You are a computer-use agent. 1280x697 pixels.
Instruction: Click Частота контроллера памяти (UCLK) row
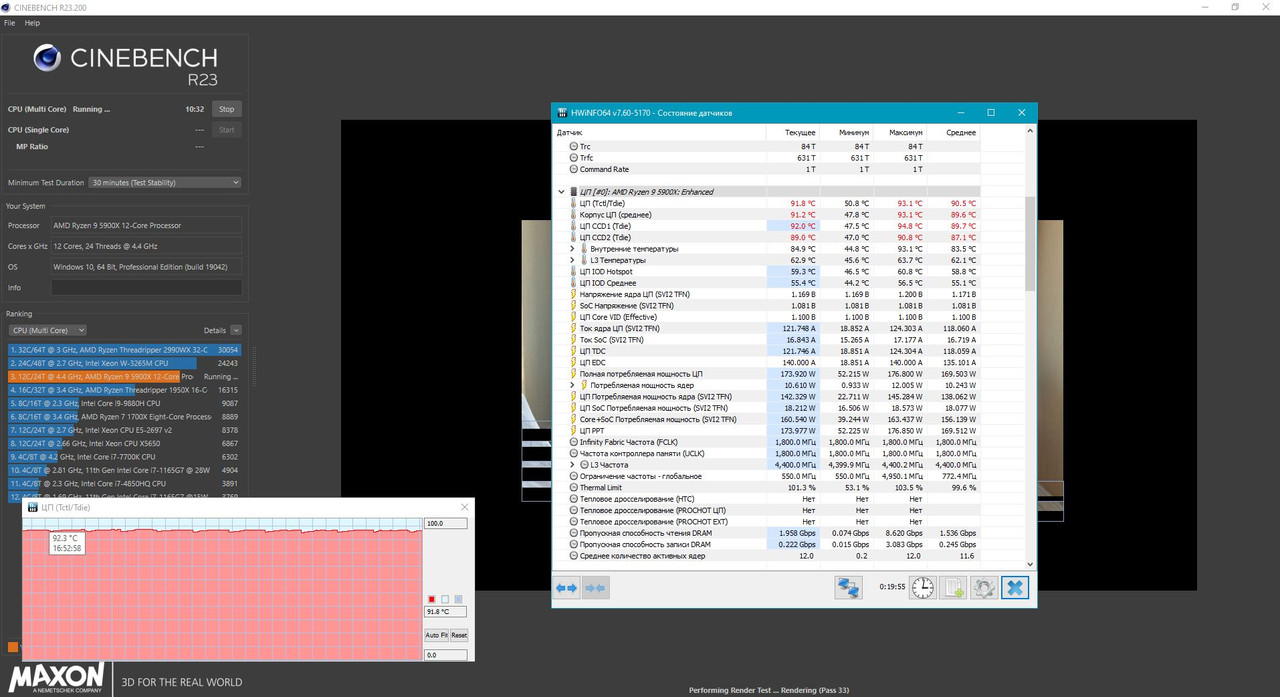tap(767, 454)
